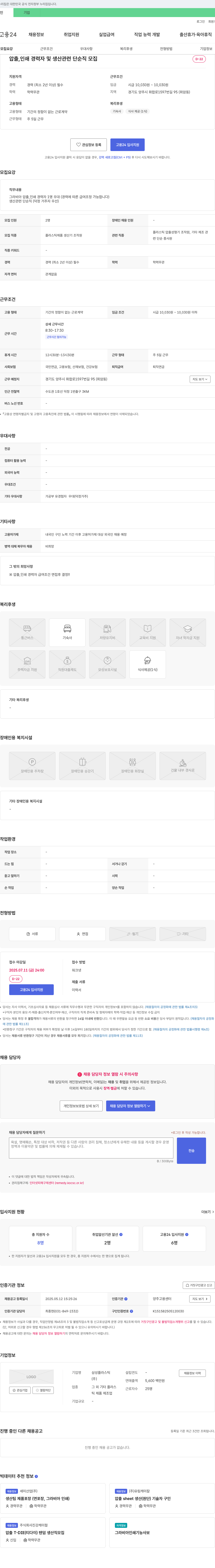
Task: Click the 건물 내부 경사로 icon
Action: (183, 766)
